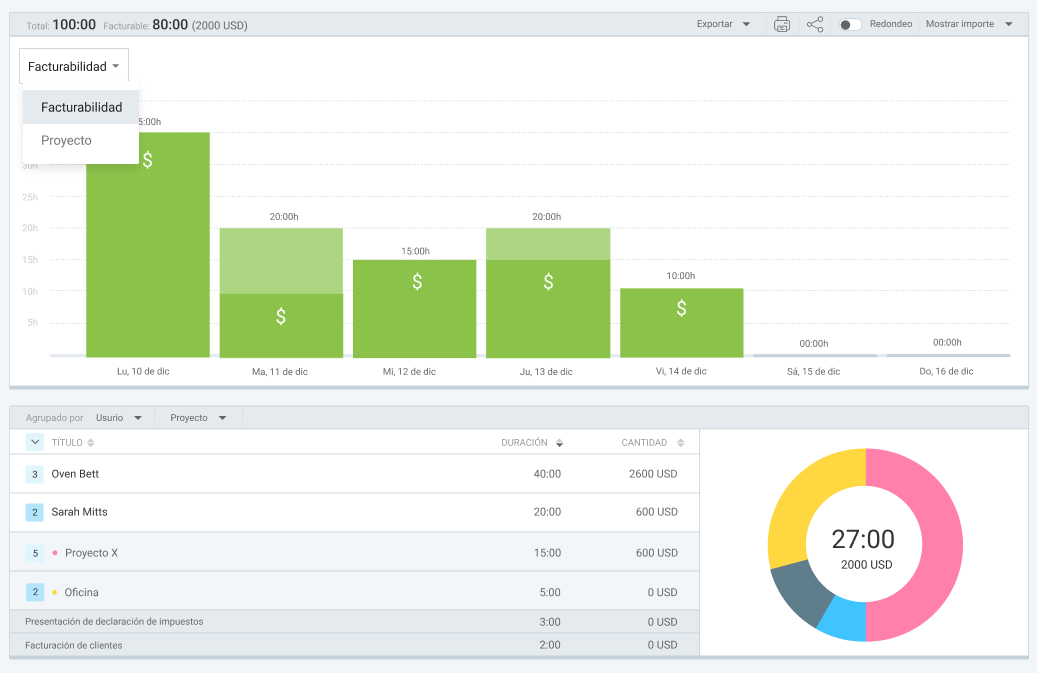Collapse all rows with header chevron

coord(35,442)
